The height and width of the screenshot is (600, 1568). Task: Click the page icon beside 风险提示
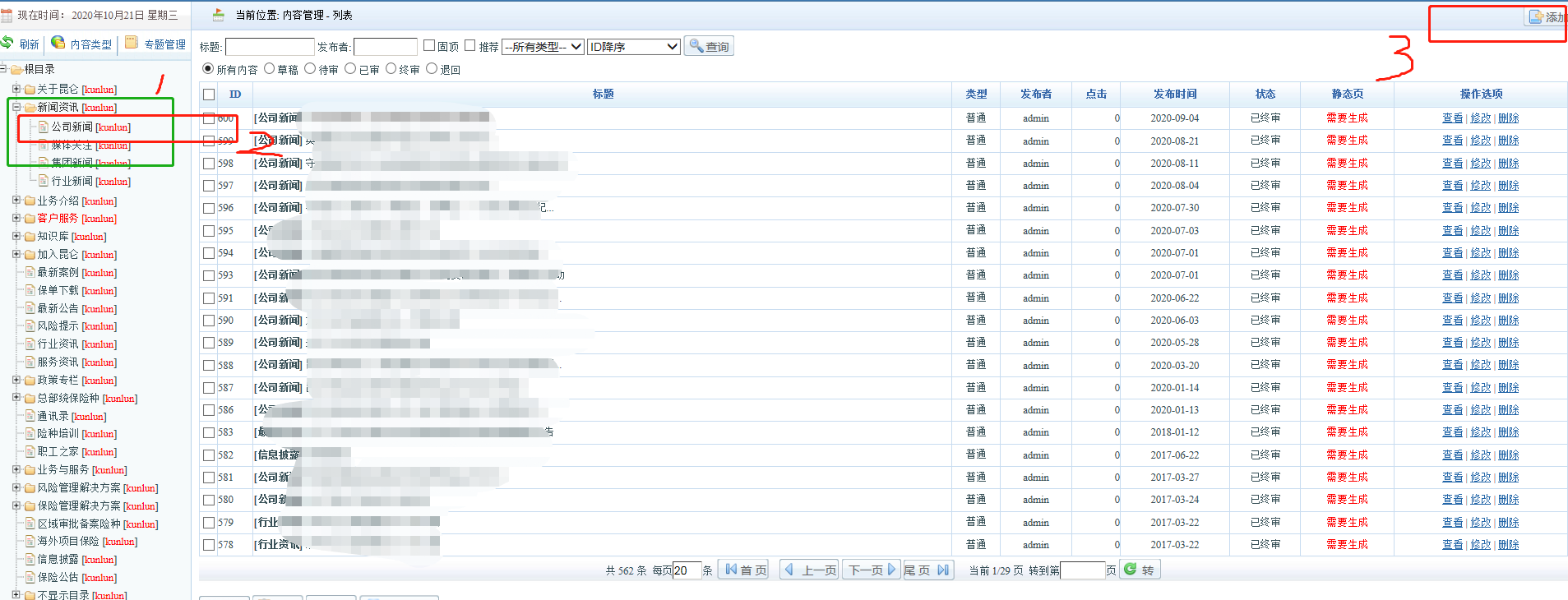(30, 326)
